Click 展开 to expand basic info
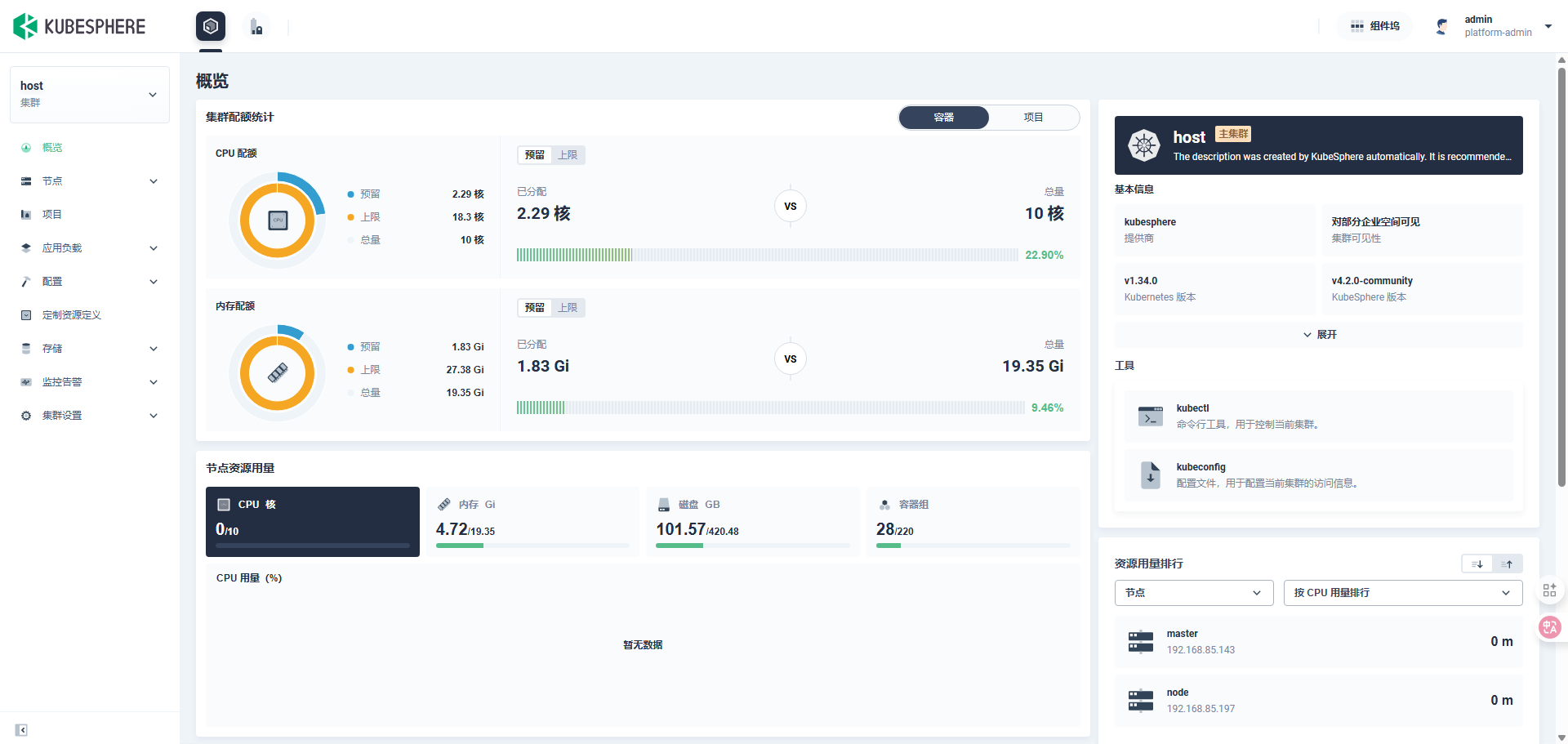This screenshot has height=744, width=1568. pyautogui.click(x=1319, y=335)
